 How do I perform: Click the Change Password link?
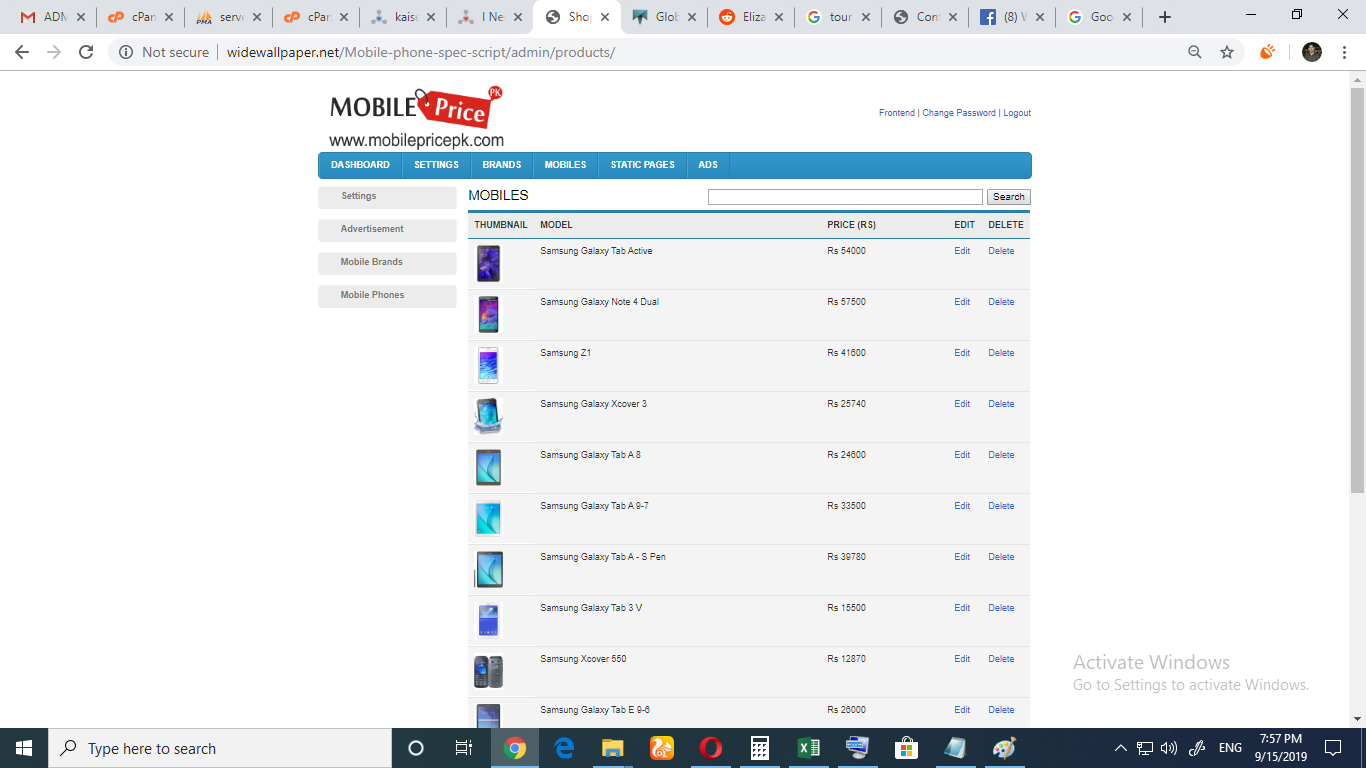point(959,113)
